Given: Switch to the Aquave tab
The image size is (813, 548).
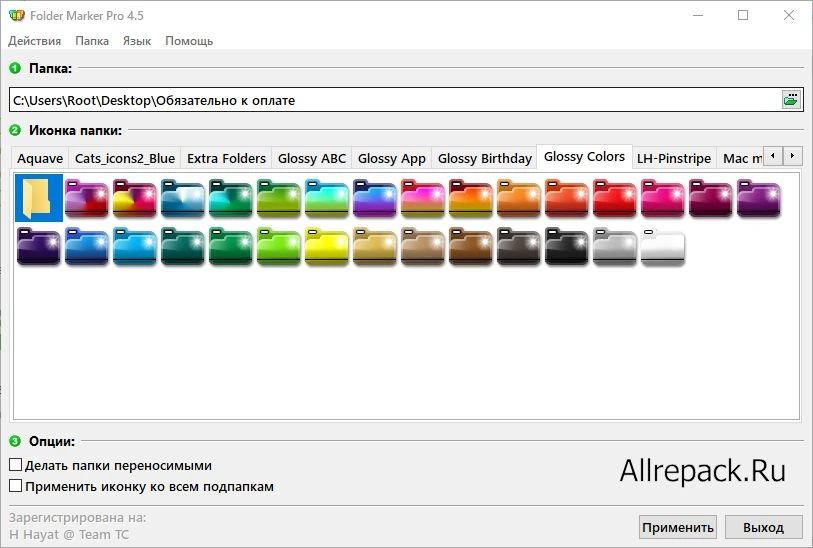Looking at the screenshot, I should tap(40, 158).
